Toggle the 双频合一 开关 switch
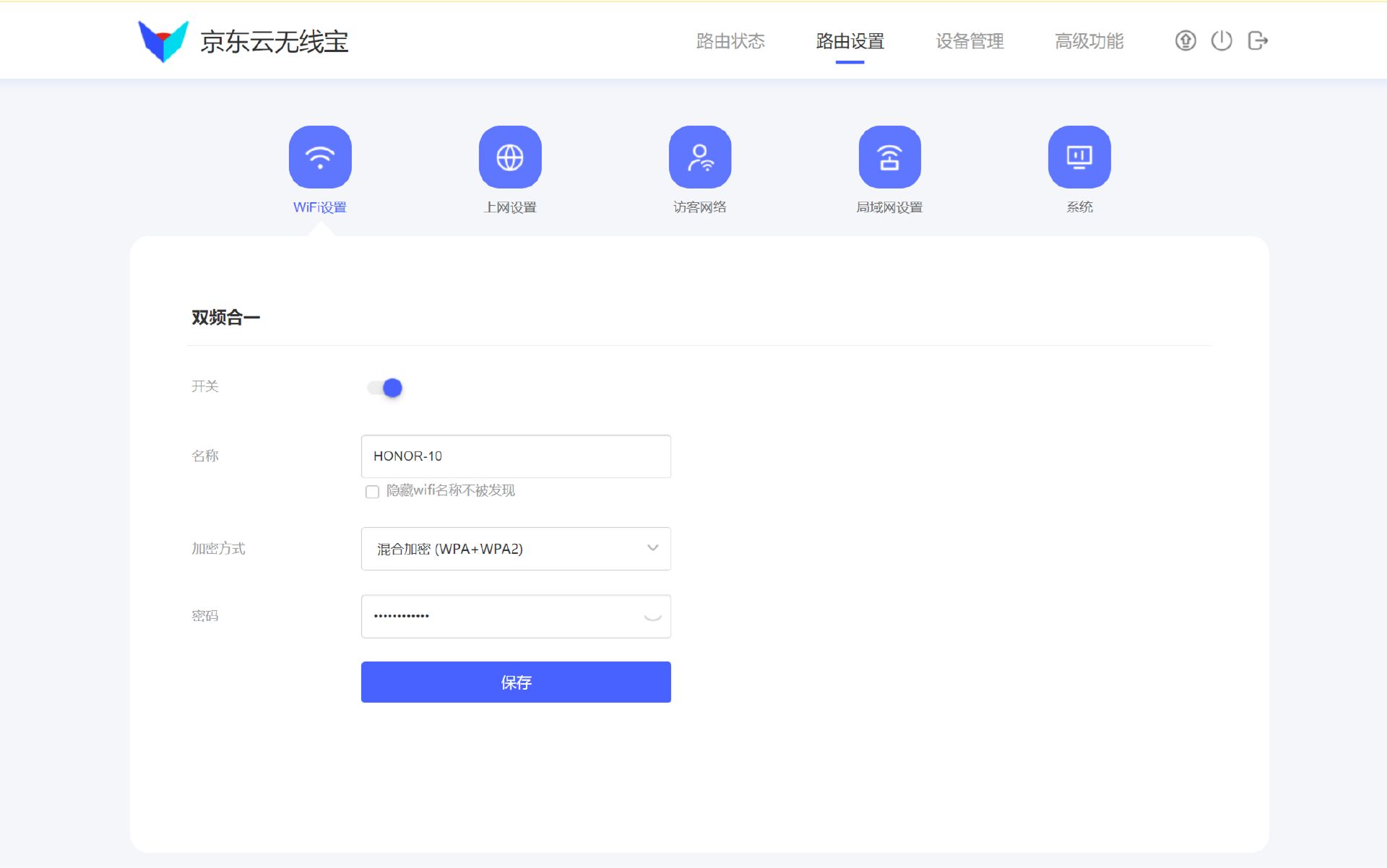This screenshot has width=1387, height=868. [385, 388]
